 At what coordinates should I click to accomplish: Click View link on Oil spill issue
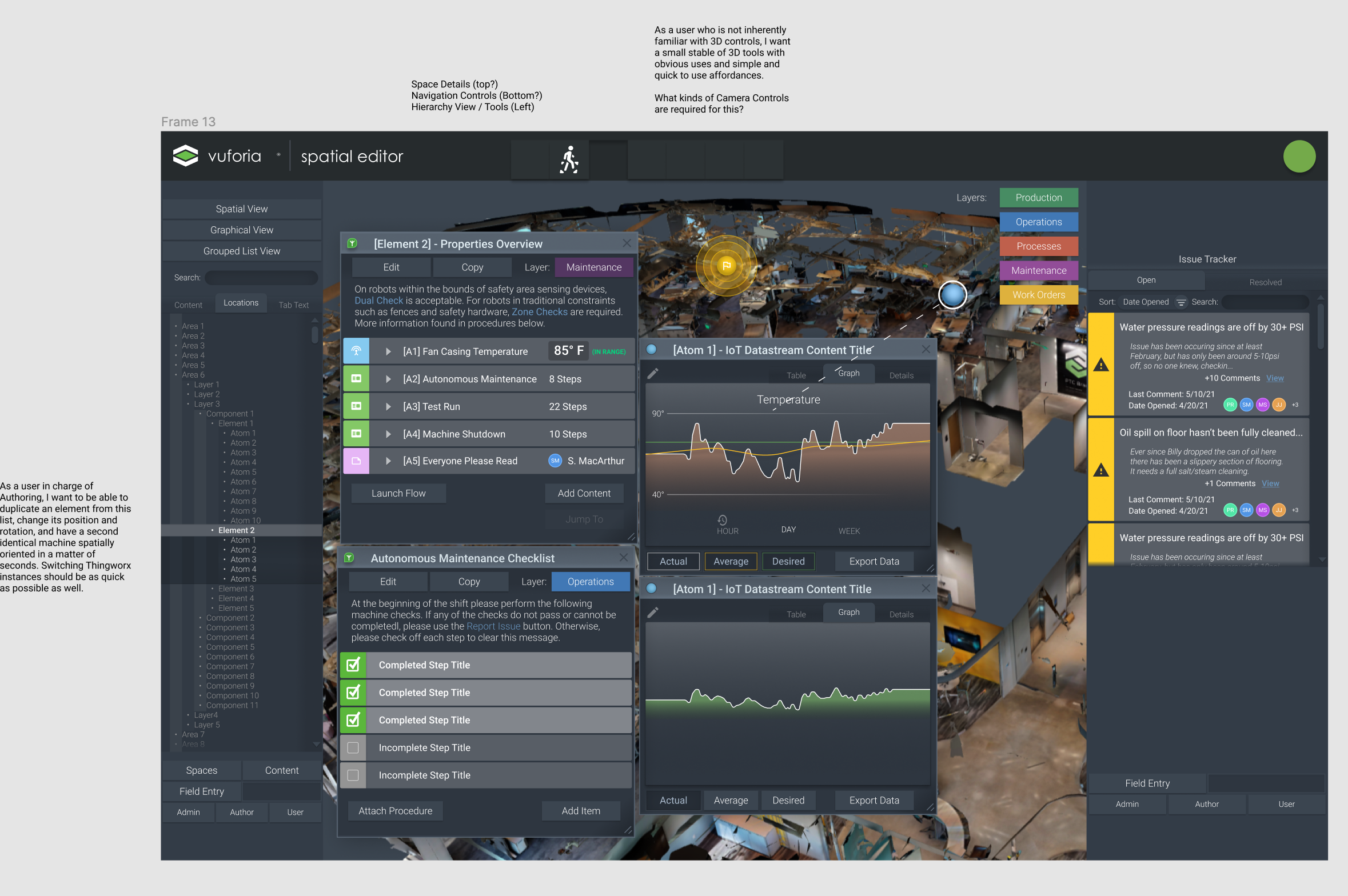pyautogui.click(x=1270, y=483)
